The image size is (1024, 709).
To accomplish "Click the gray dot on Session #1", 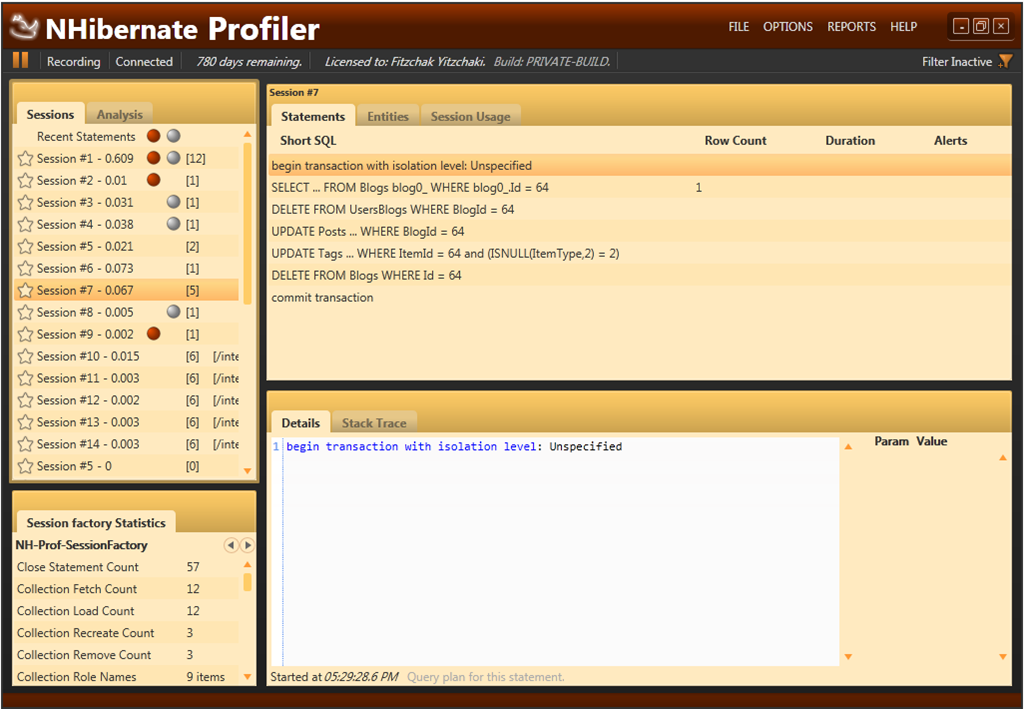I will pos(173,158).
